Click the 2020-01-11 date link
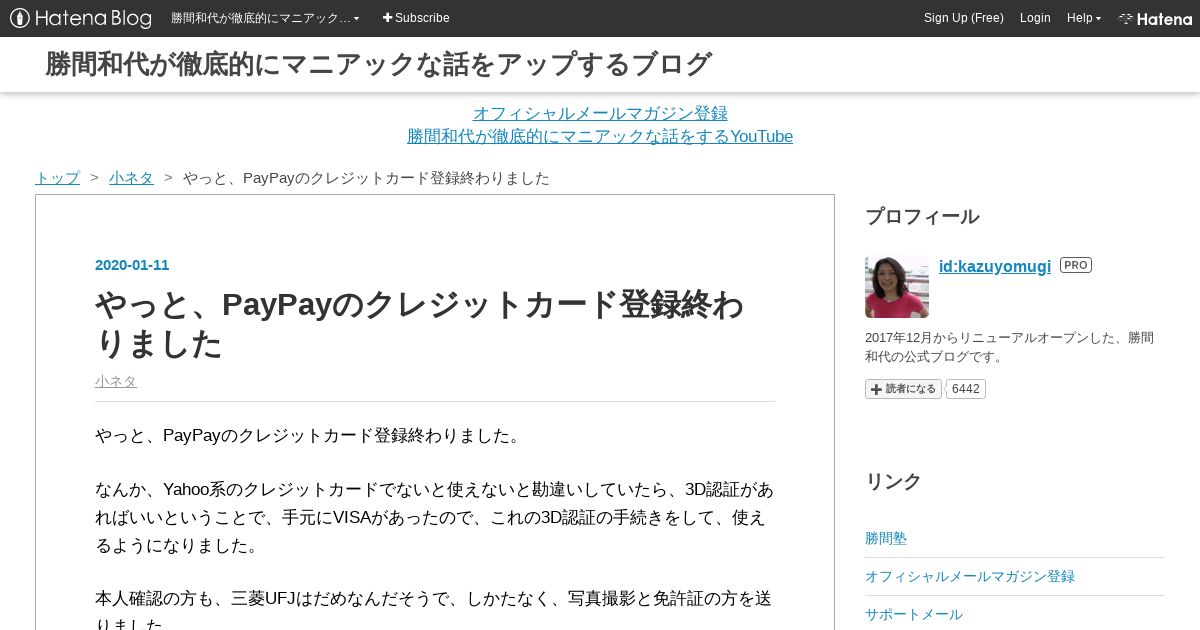 tap(132, 265)
